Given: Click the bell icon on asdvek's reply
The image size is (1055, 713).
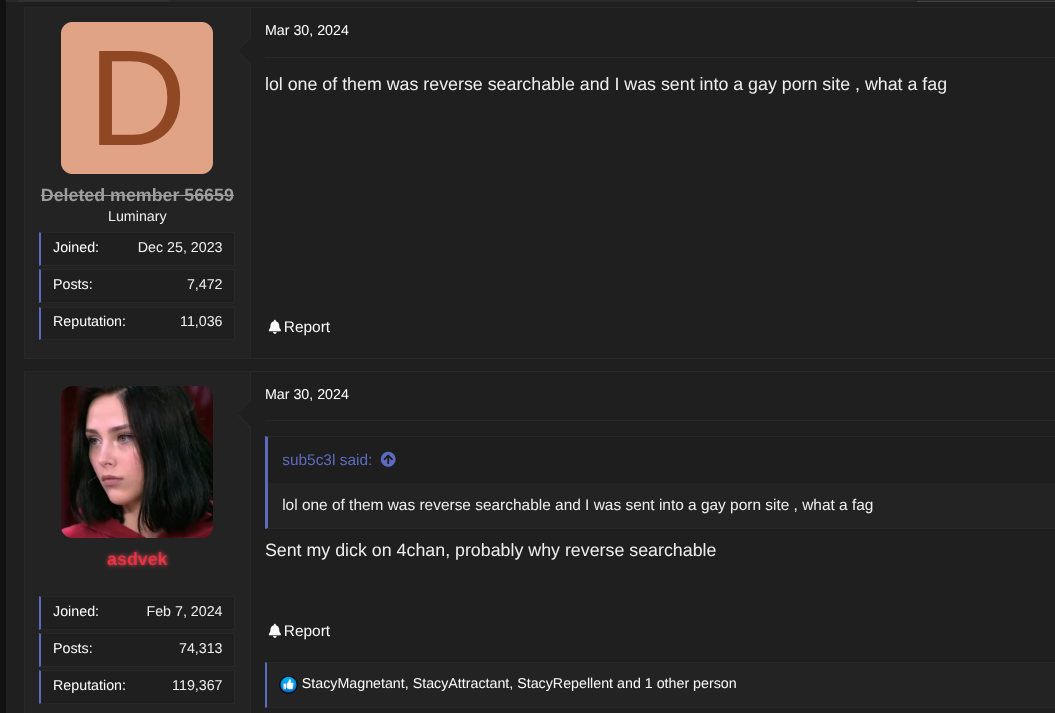Looking at the screenshot, I should (275, 631).
